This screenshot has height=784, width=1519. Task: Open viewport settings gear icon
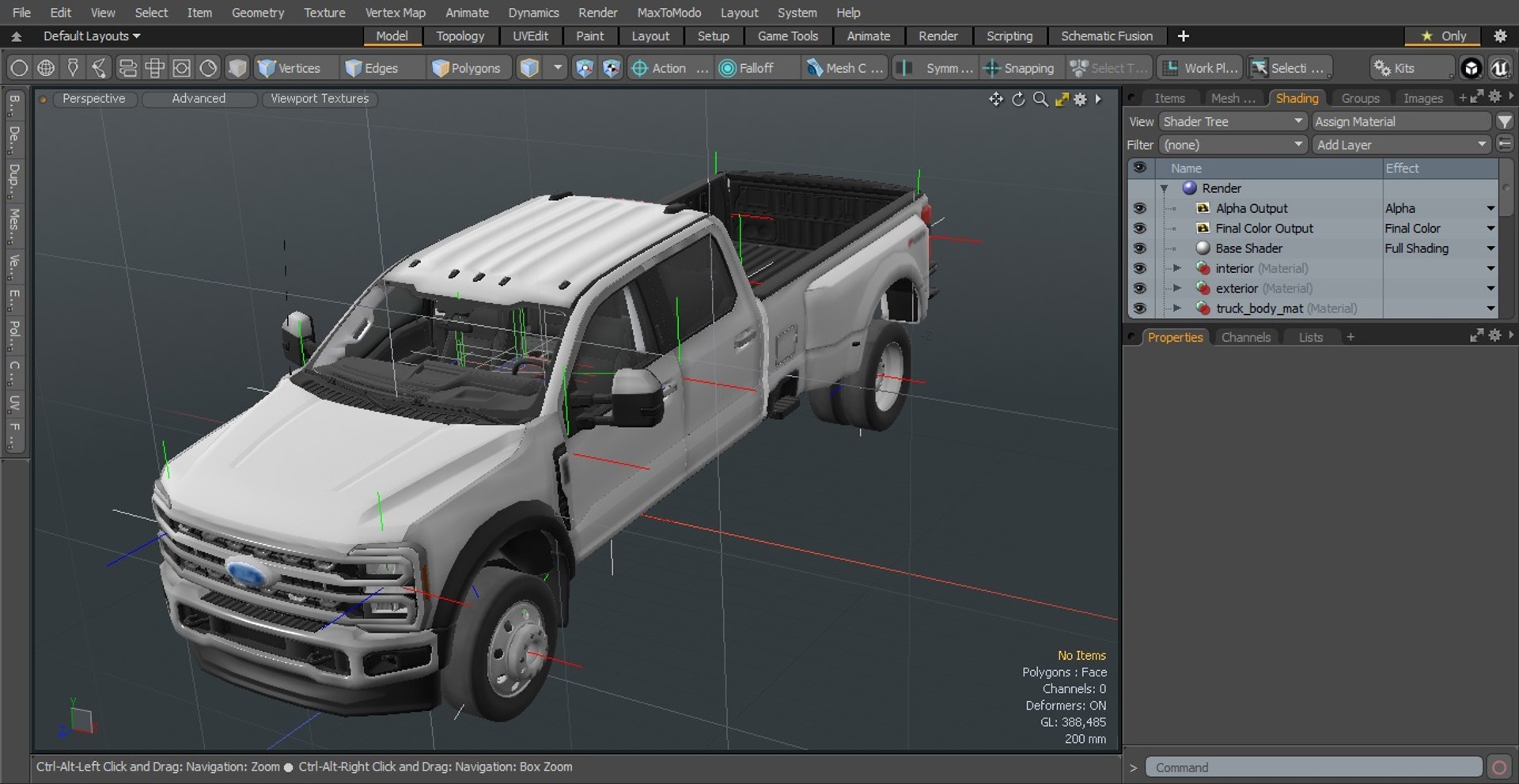1081,99
